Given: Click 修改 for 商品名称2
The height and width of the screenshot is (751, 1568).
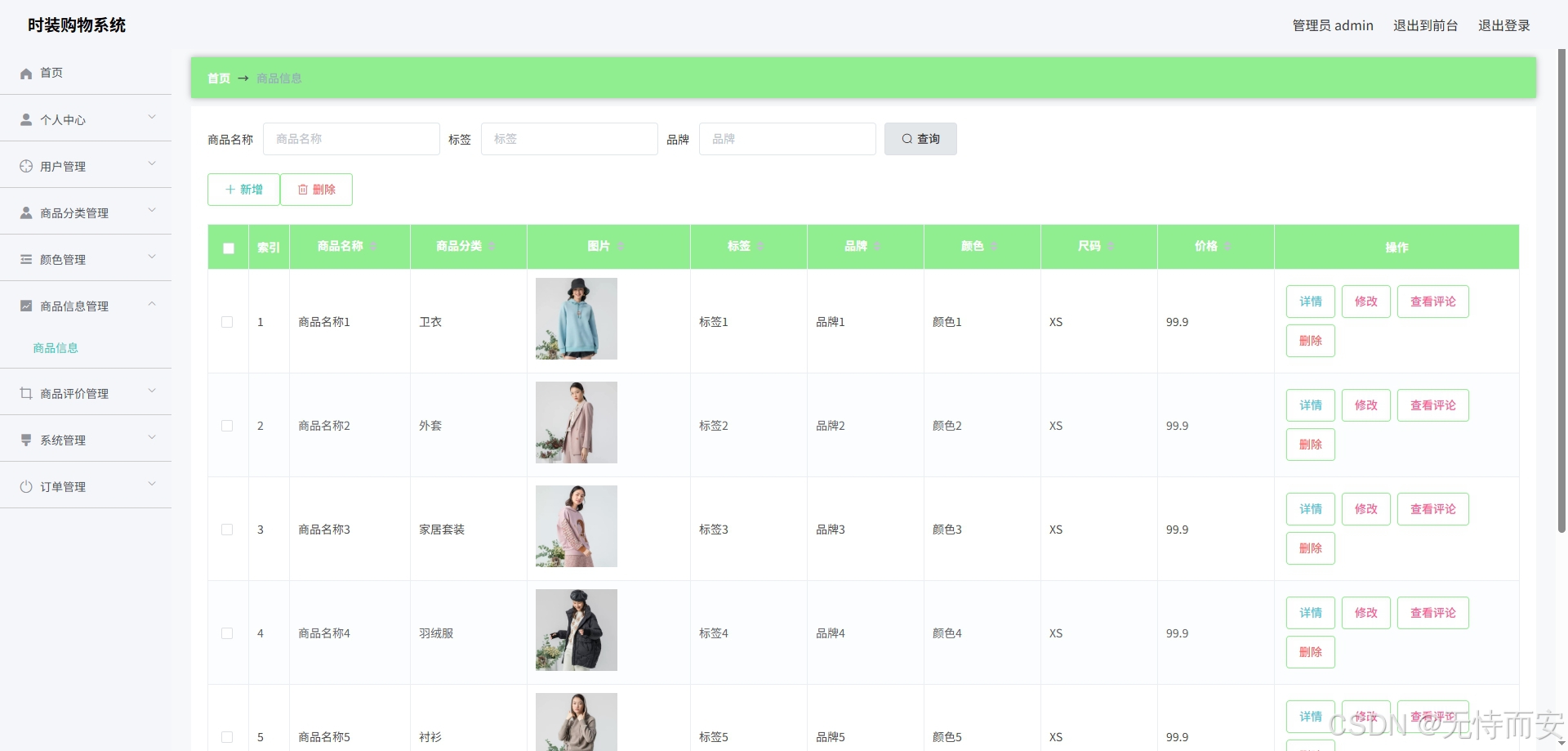Looking at the screenshot, I should 1366,405.
